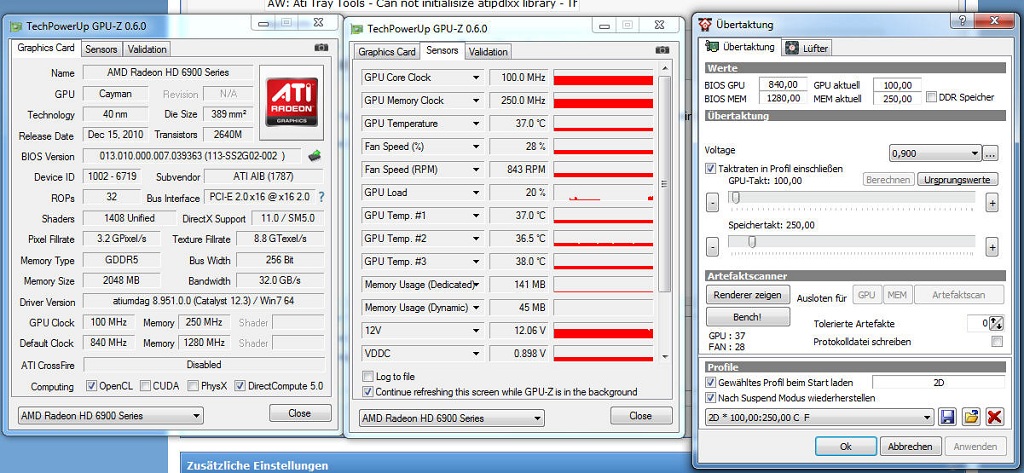Open the Lüfter tab
Image resolution: width=1024 pixels, height=473 pixels.
point(806,48)
